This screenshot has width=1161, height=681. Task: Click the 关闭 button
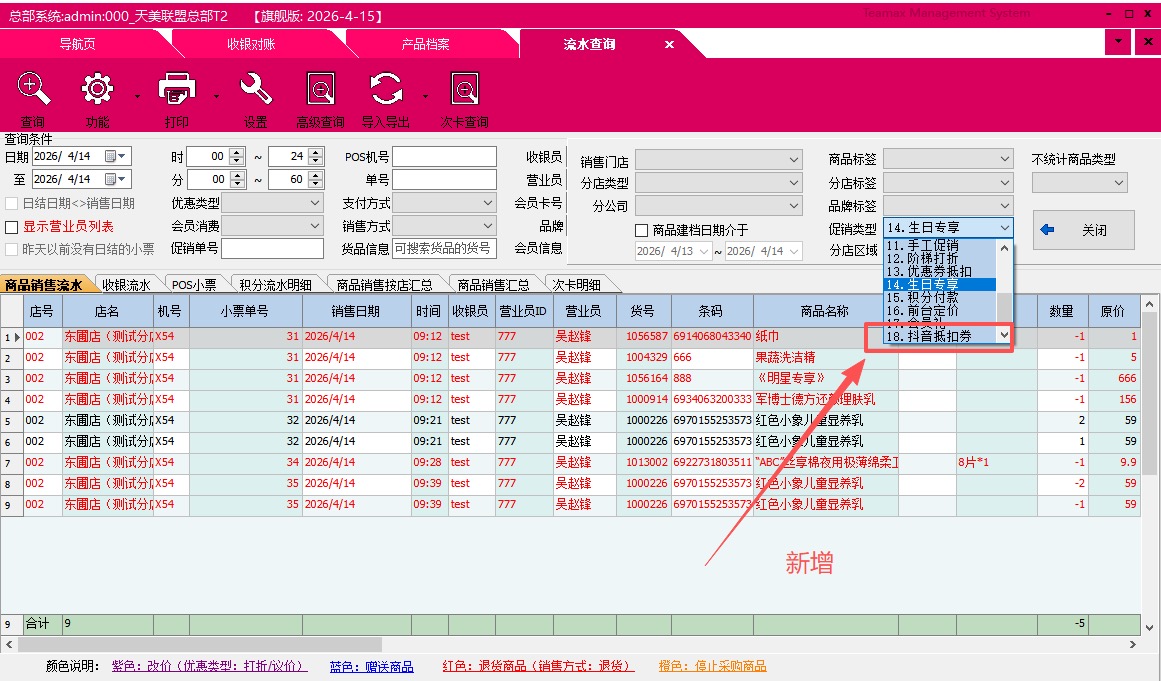1083,230
